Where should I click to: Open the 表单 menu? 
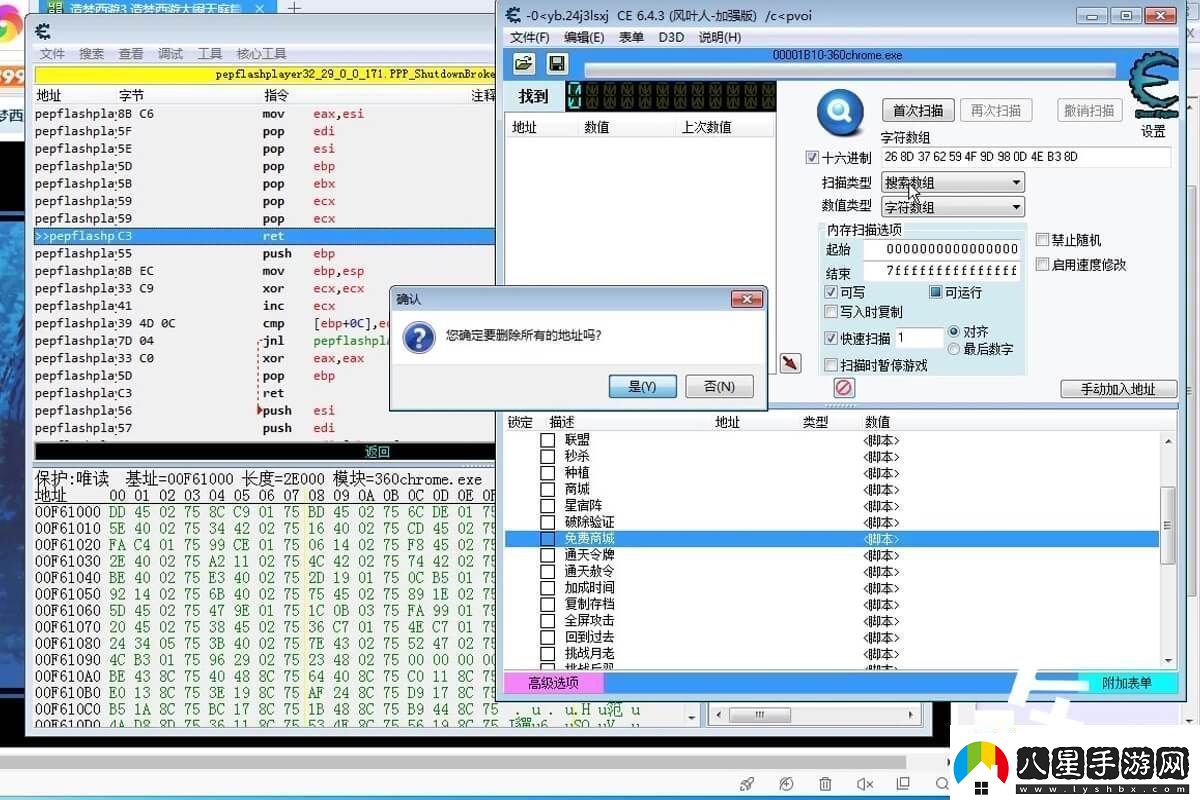pos(631,37)
